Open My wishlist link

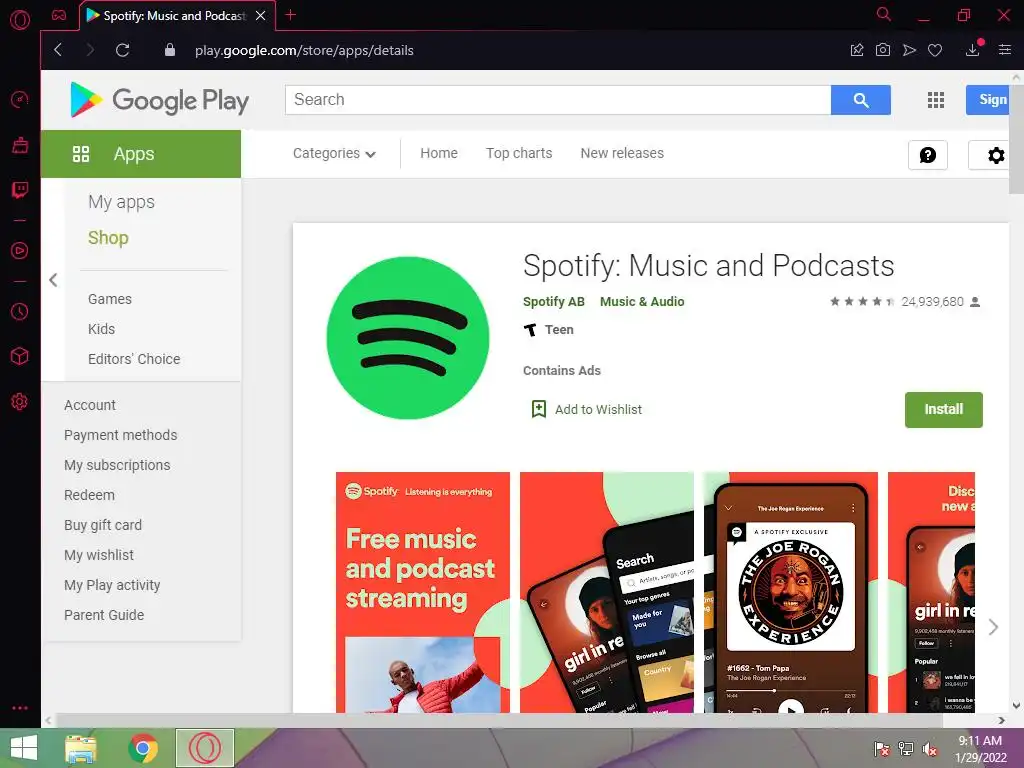point(99,555)
